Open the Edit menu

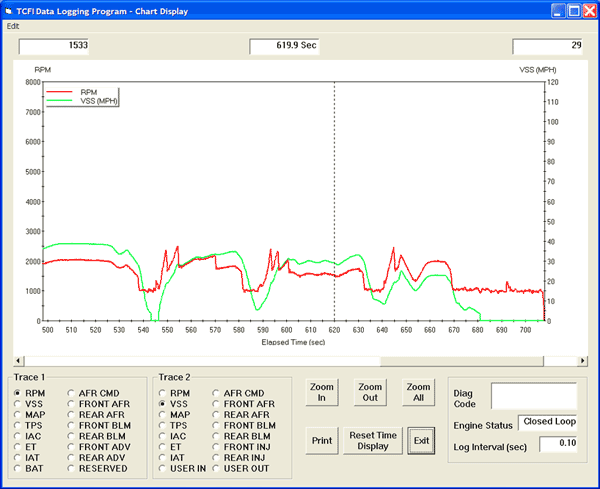pyautogui.click(x=13, y=26)
